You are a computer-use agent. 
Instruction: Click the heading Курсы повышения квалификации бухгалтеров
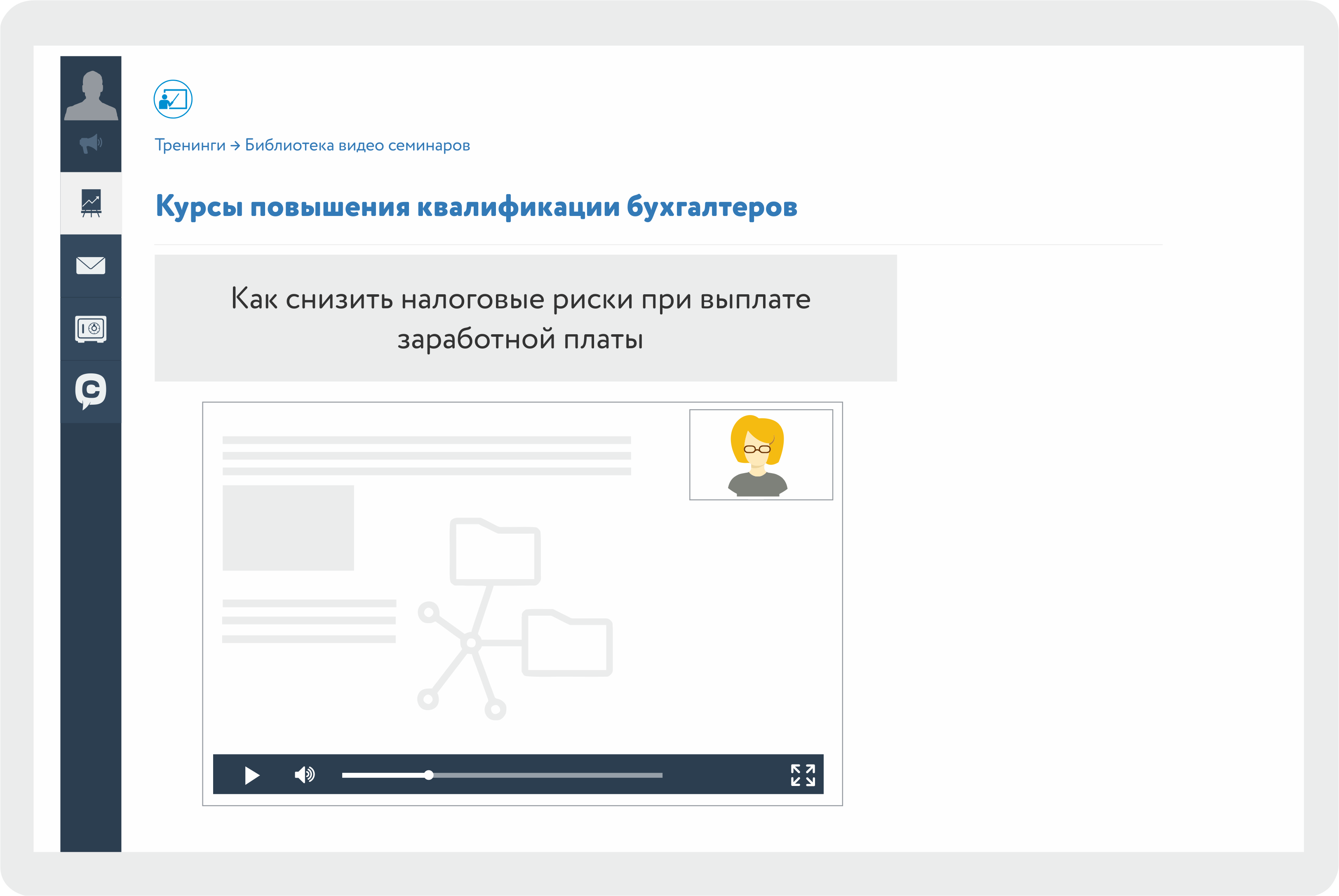pyautogui.click(x=476, y=206)
